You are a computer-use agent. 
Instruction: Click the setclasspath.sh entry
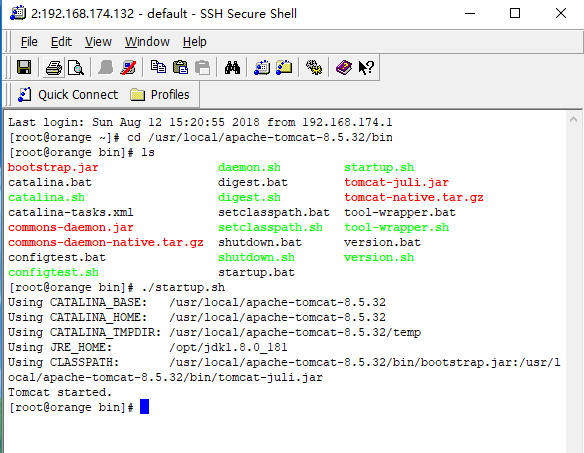coord(270,227)
